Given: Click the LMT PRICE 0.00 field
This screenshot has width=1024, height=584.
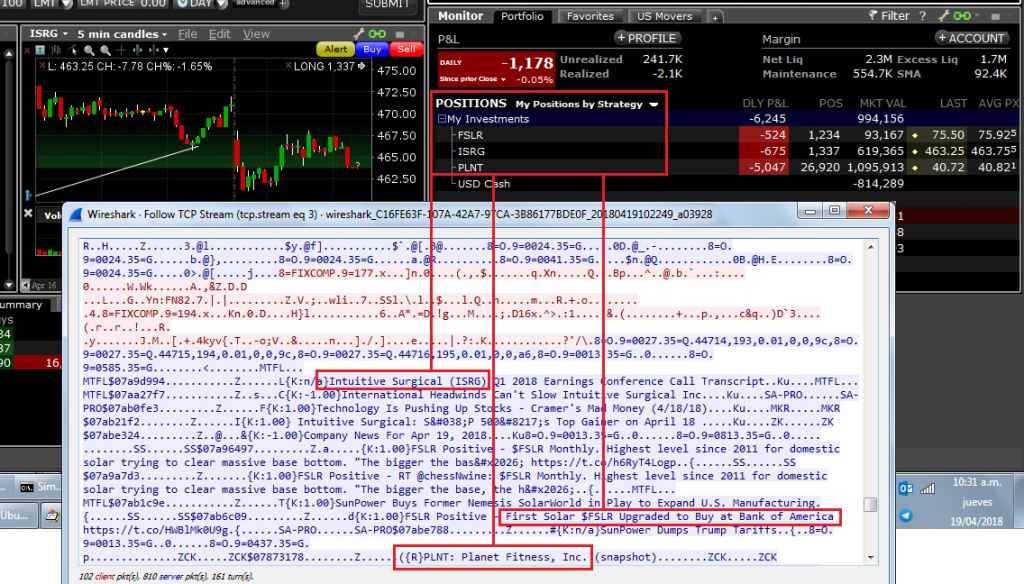Looking at the screenshot, I should (123, 3).
